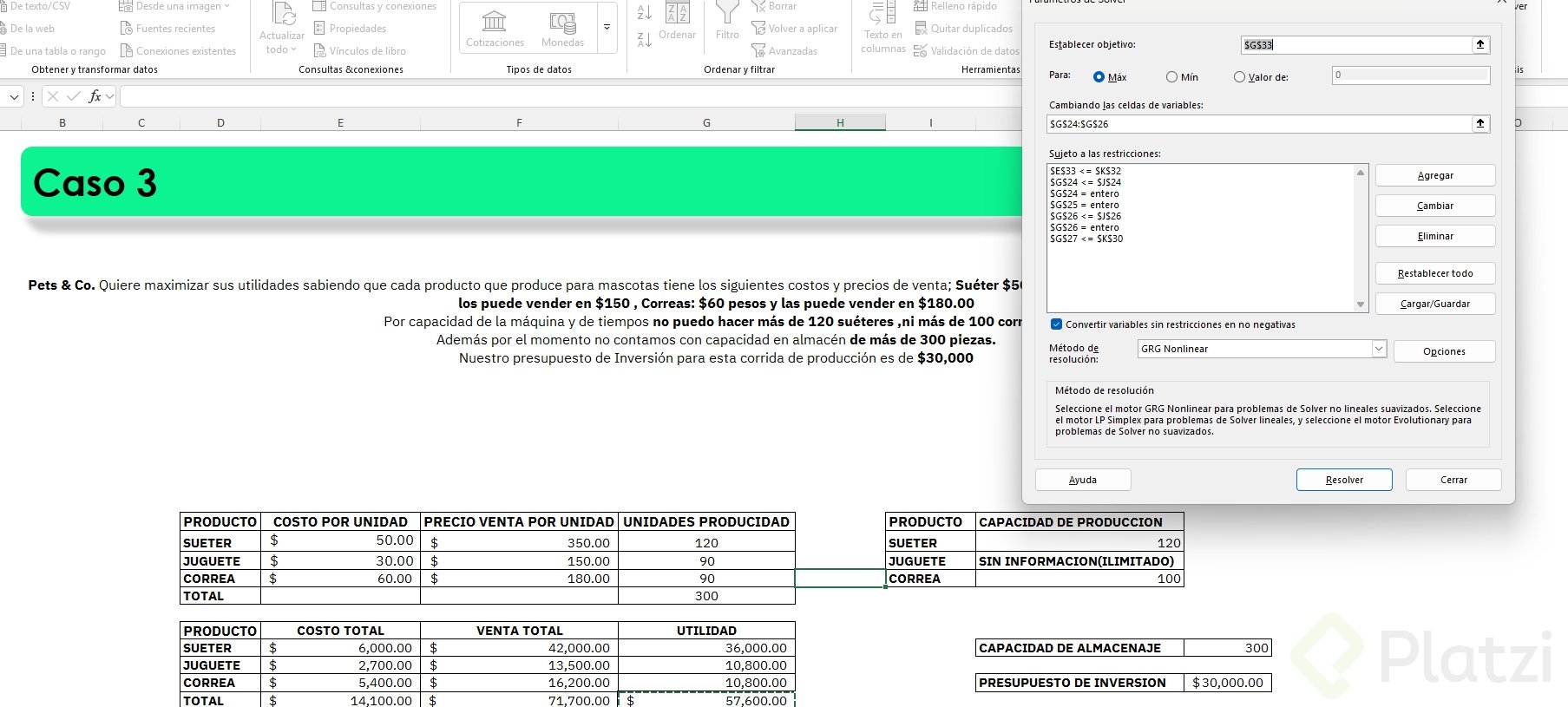Open Validación de datos

tap(967, 51)
